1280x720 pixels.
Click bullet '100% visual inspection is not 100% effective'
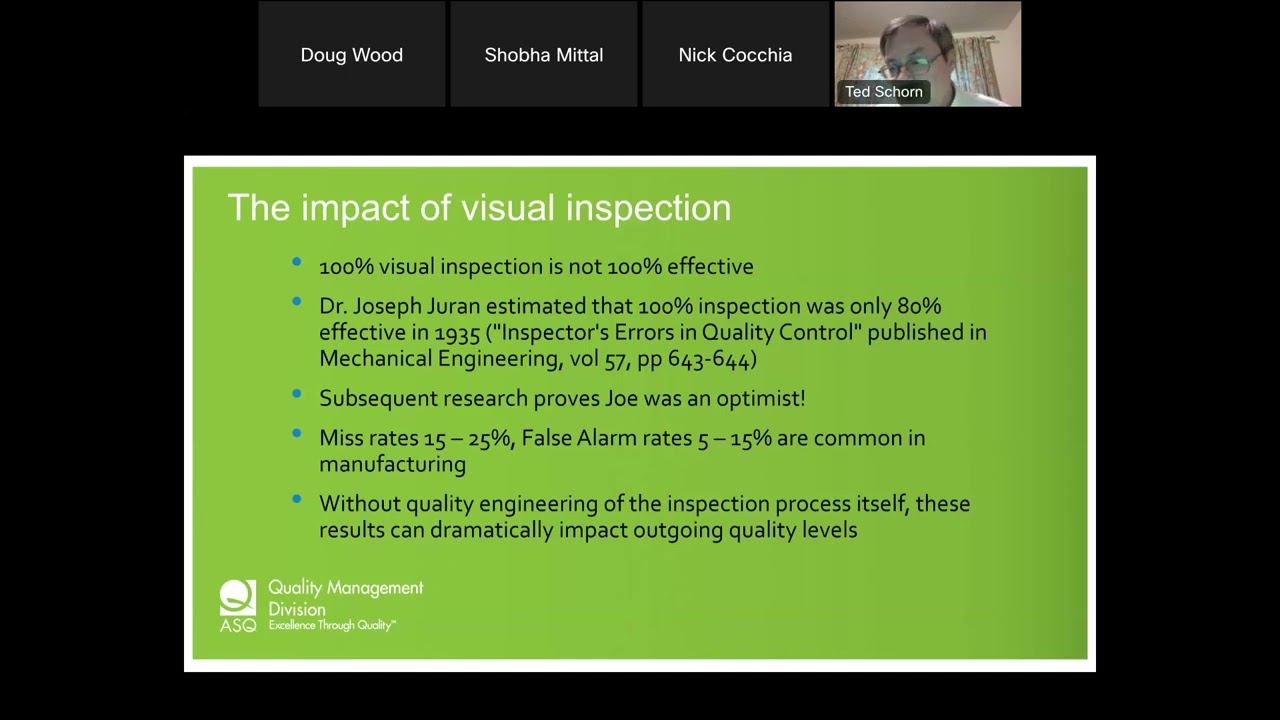(536, 266)
